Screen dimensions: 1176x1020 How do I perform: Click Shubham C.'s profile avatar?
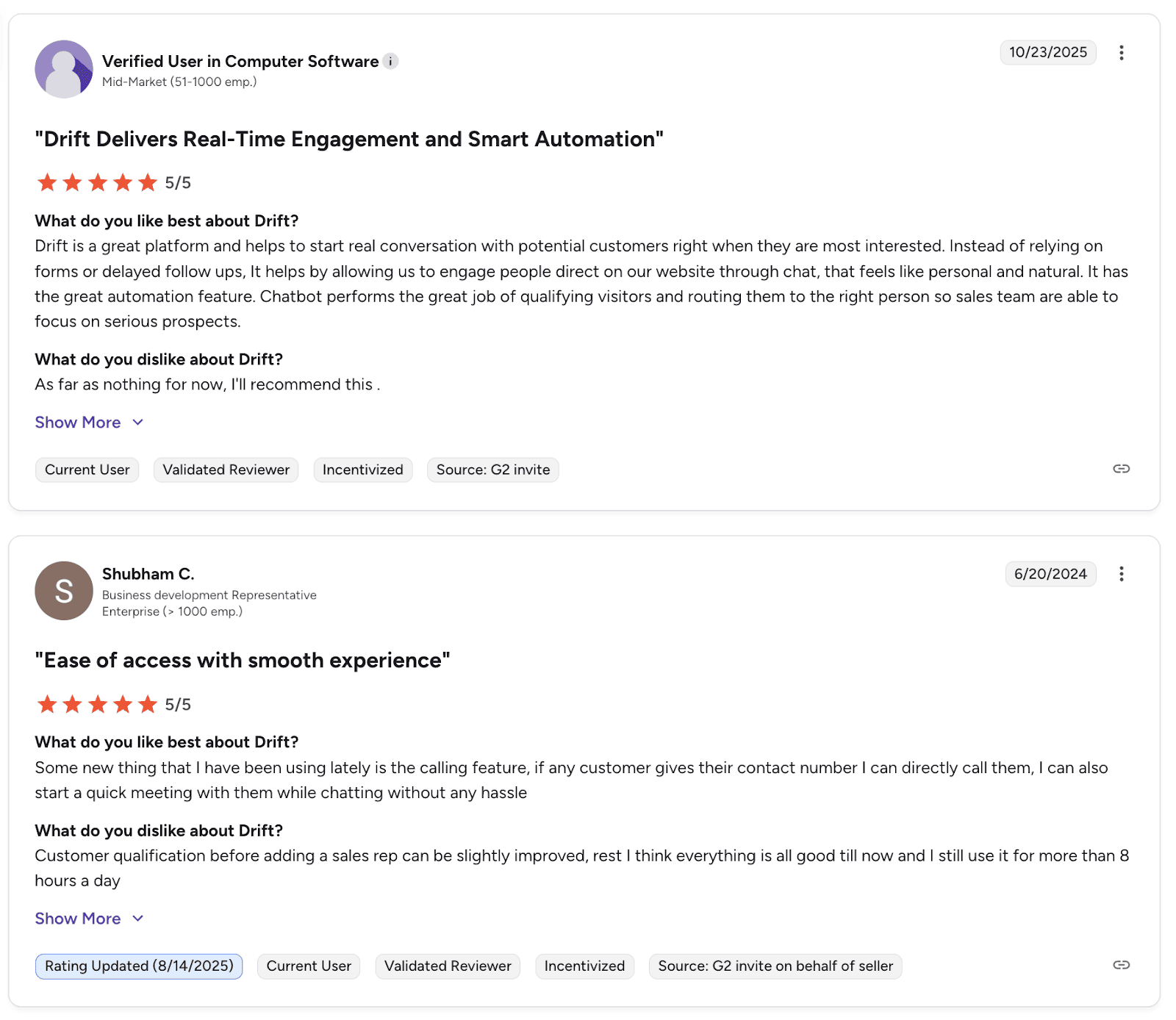tap(63, 591)
